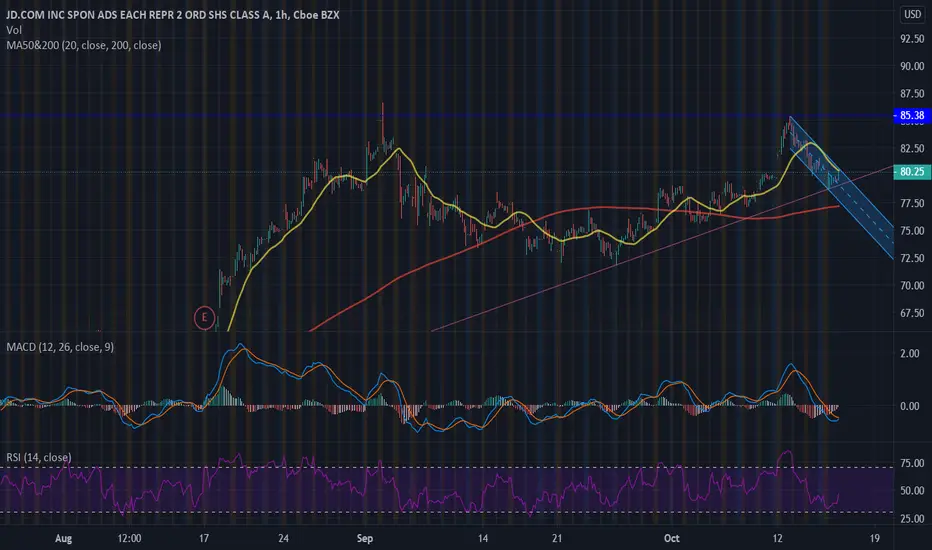Select the blue 85.38 price label
Viewport: 932px width, 550px height.
(x=912, y=115)
